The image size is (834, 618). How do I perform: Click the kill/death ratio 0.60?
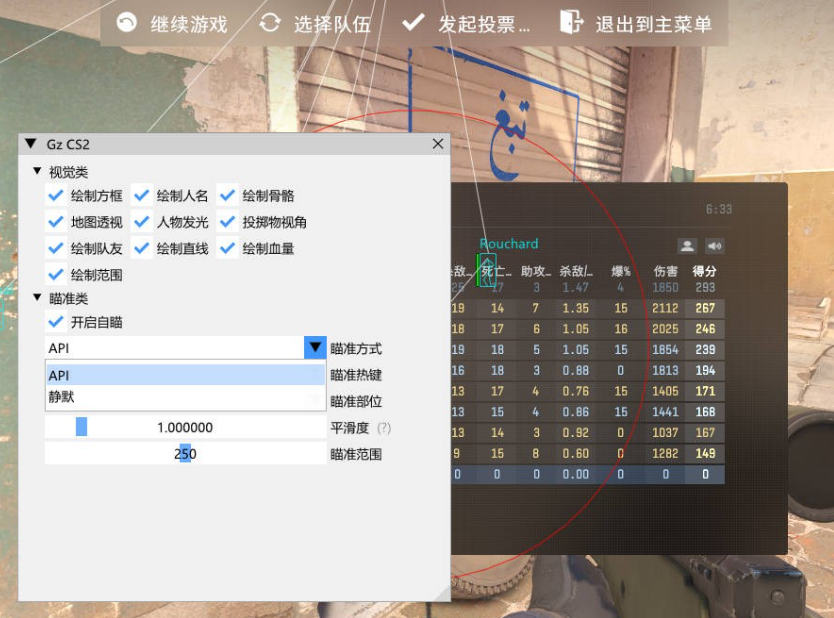pos(576,453)
